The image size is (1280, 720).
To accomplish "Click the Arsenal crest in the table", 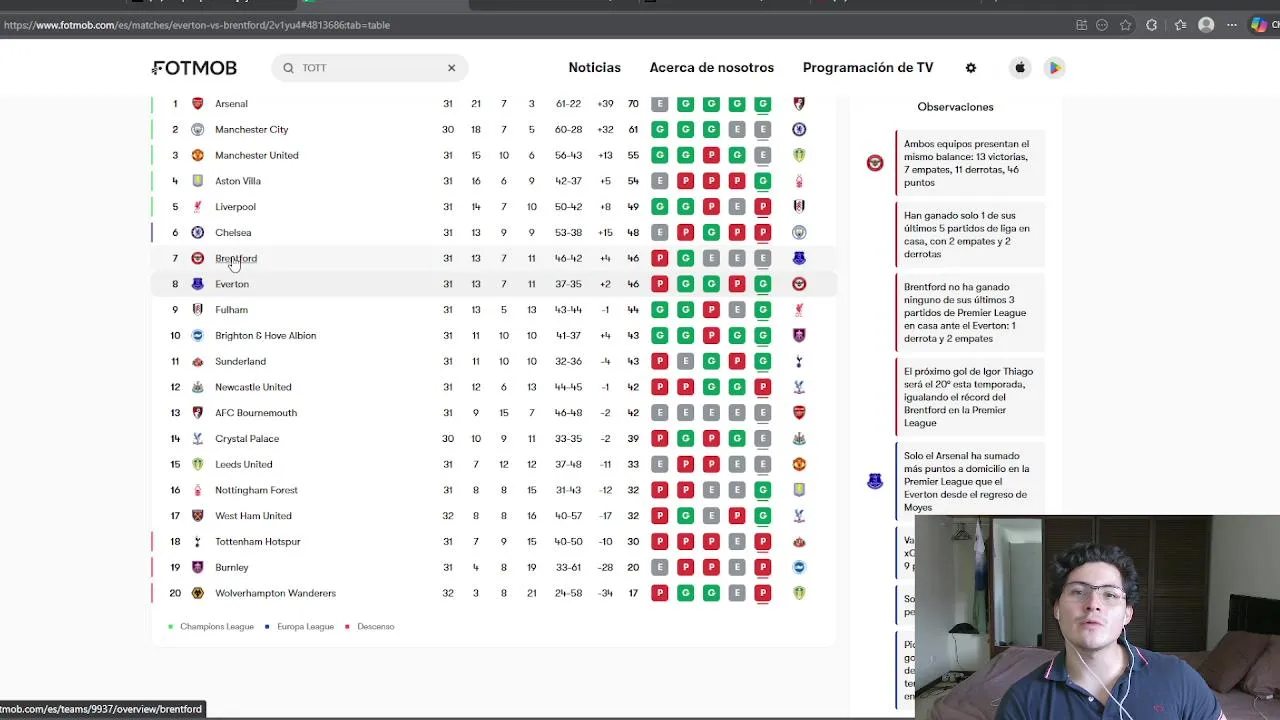I will [197, 104].
